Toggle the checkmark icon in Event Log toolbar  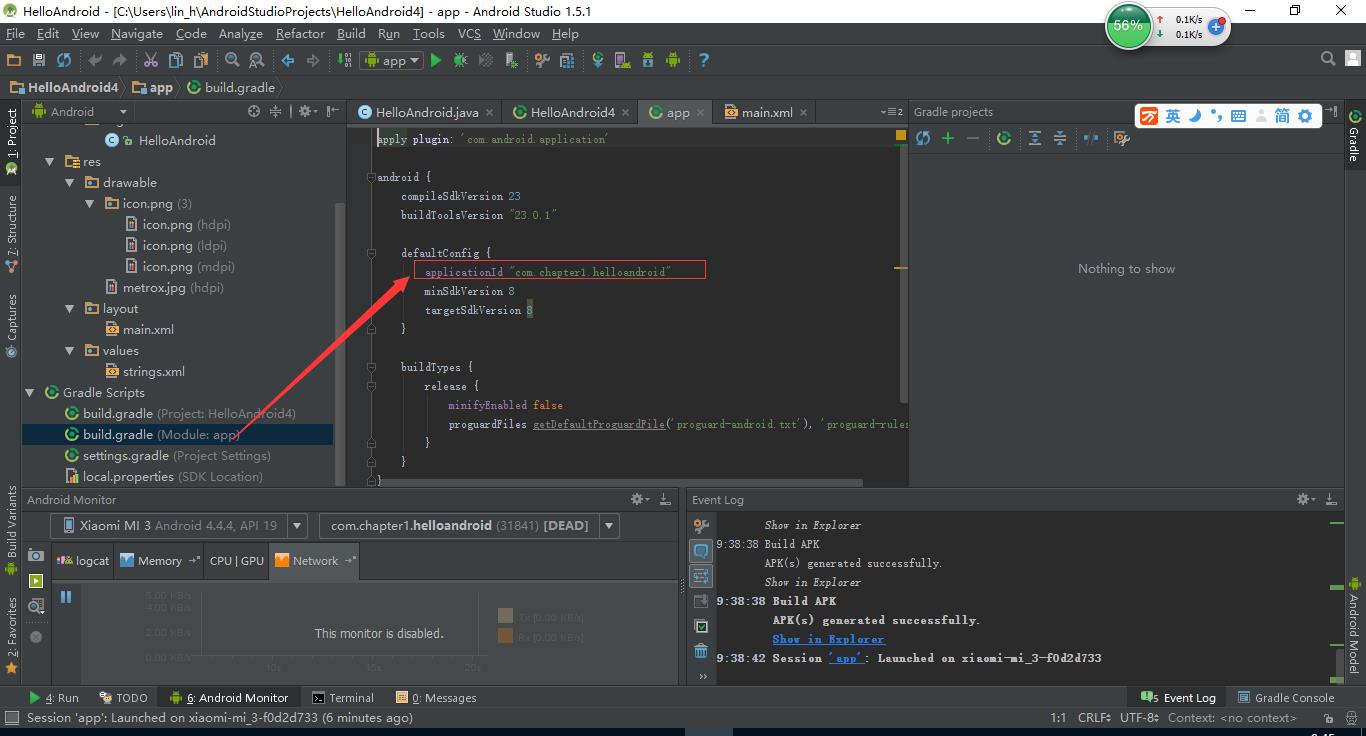701,626
